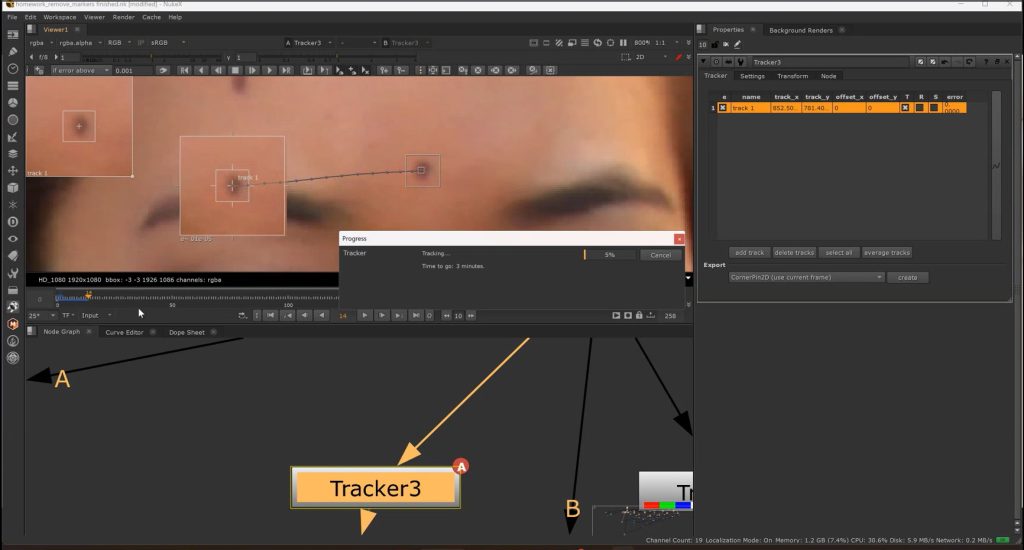Click the wrench icon on Tracker3 panel

pyautogui.click(x=741, y=62)
